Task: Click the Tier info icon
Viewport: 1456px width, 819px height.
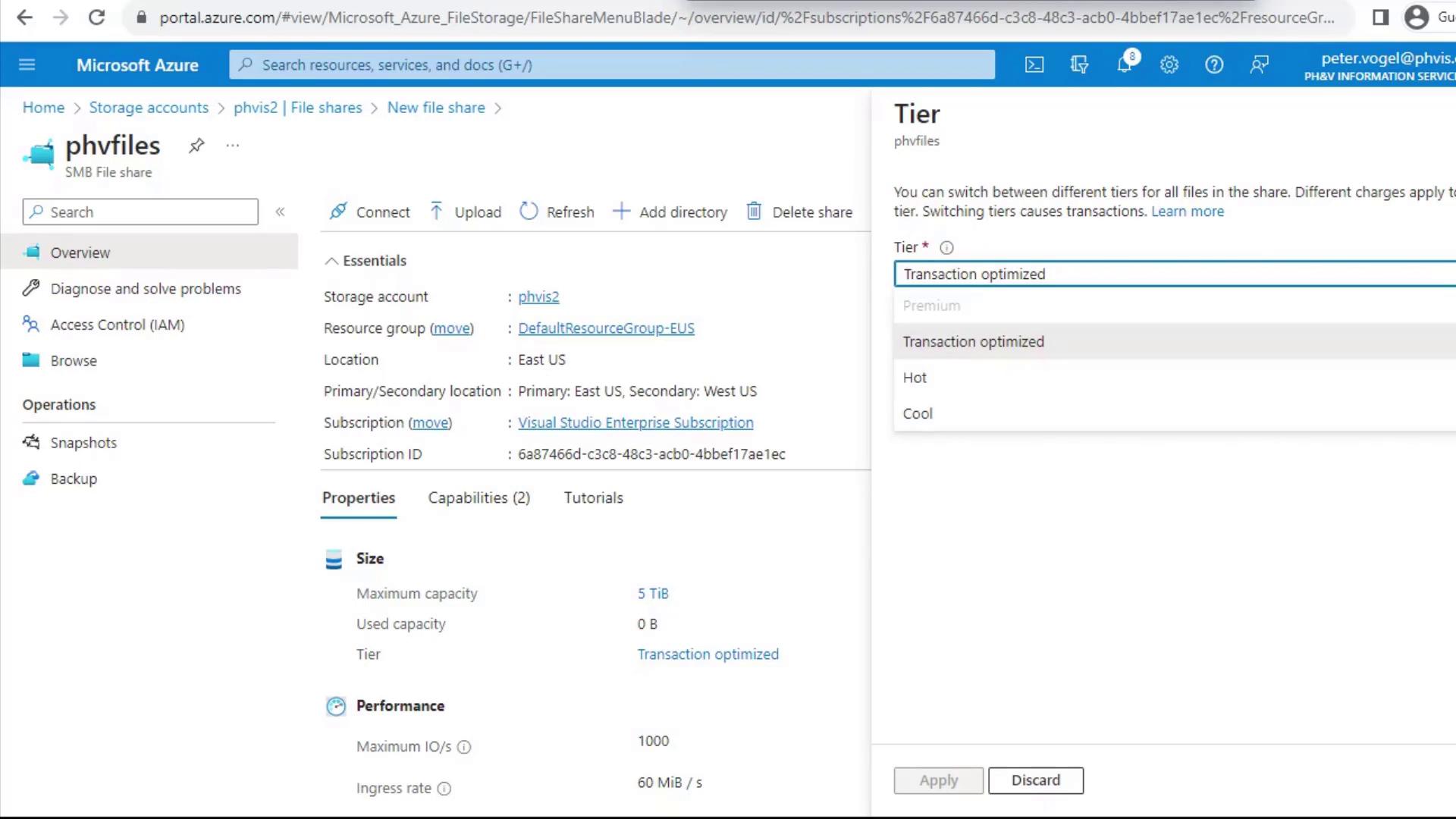Action: click(946, 248)
